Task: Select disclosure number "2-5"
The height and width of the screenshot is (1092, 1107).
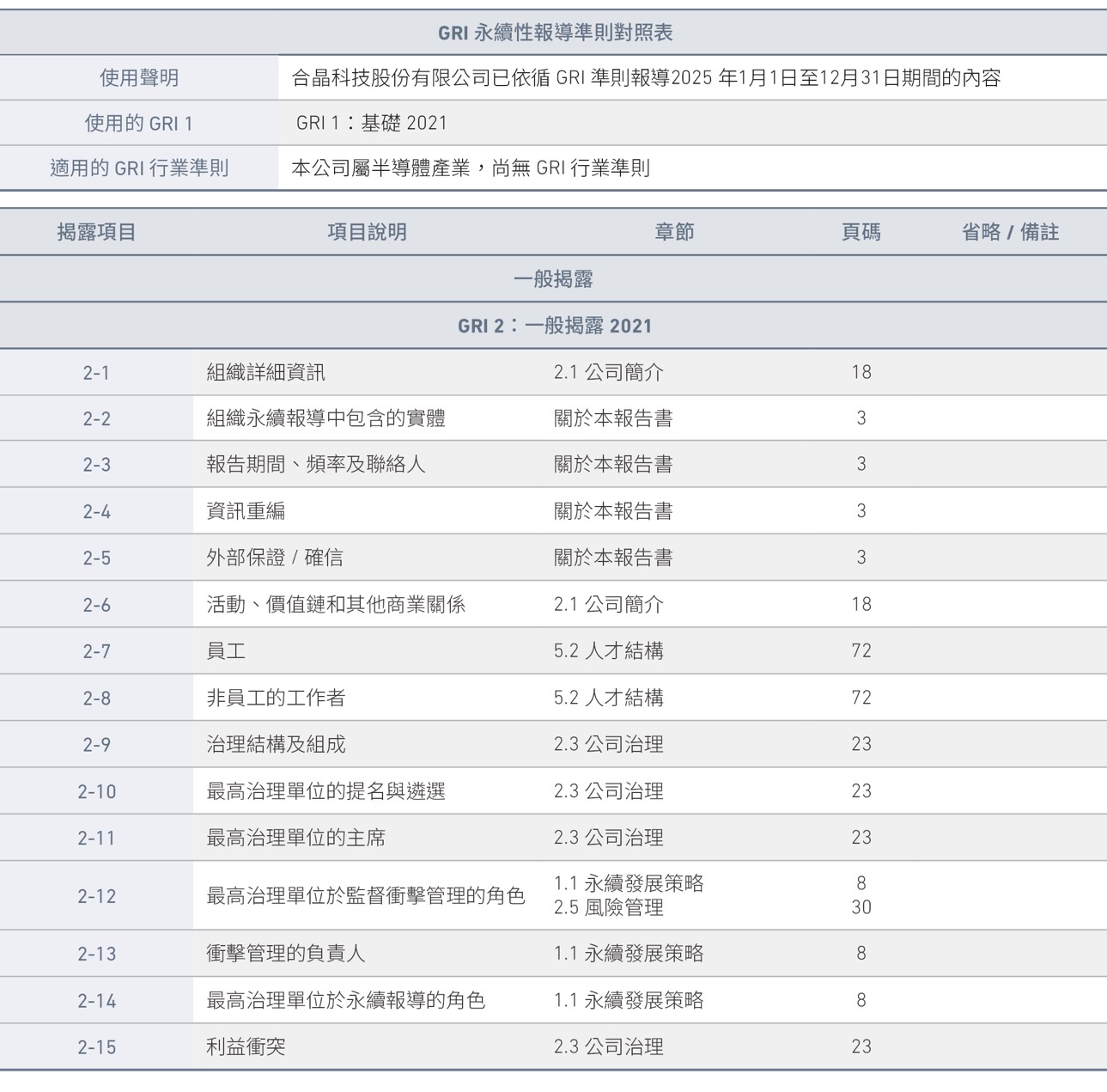Action: [96, 558]
